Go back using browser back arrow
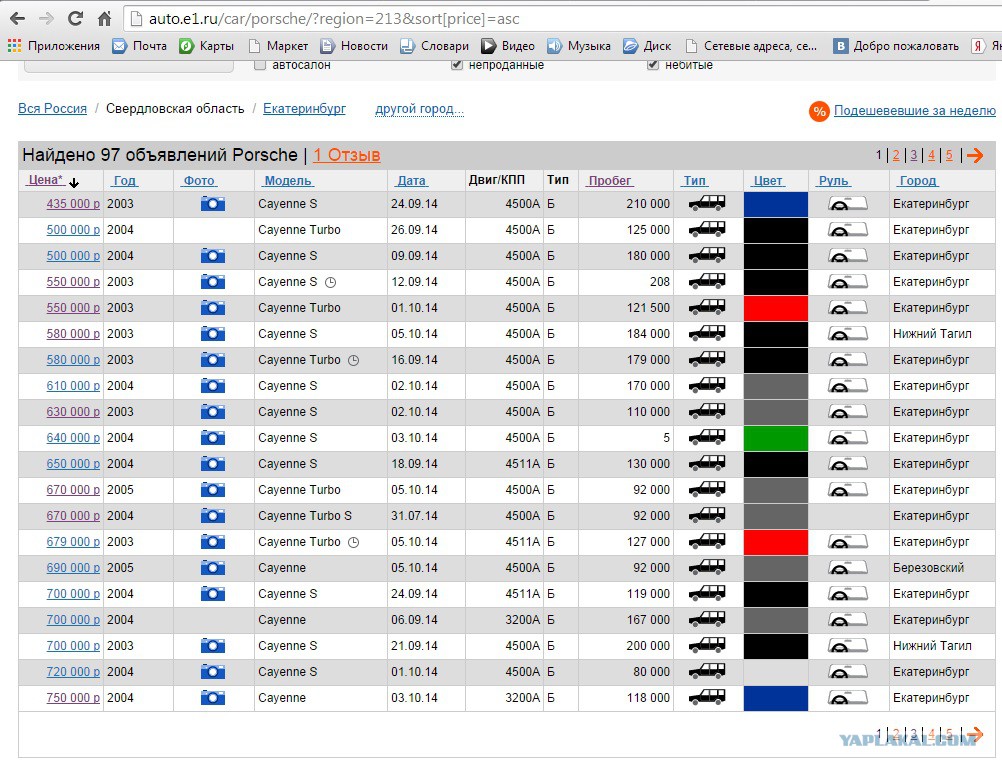Image resolution: width=1002 pixels, height=770 pixels. 18,19
